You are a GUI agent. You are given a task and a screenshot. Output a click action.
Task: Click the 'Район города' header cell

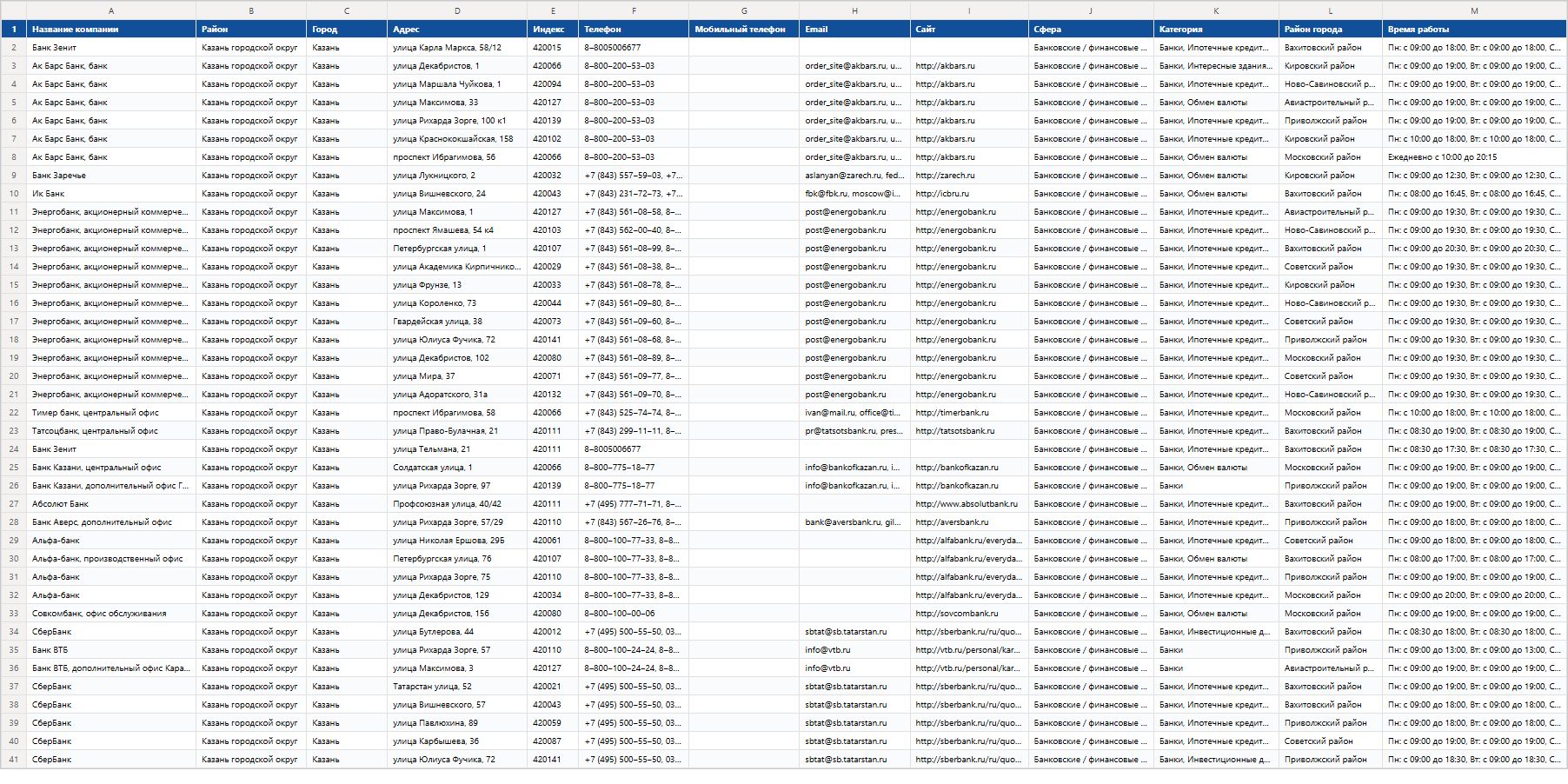click(x=1331, y=29)
